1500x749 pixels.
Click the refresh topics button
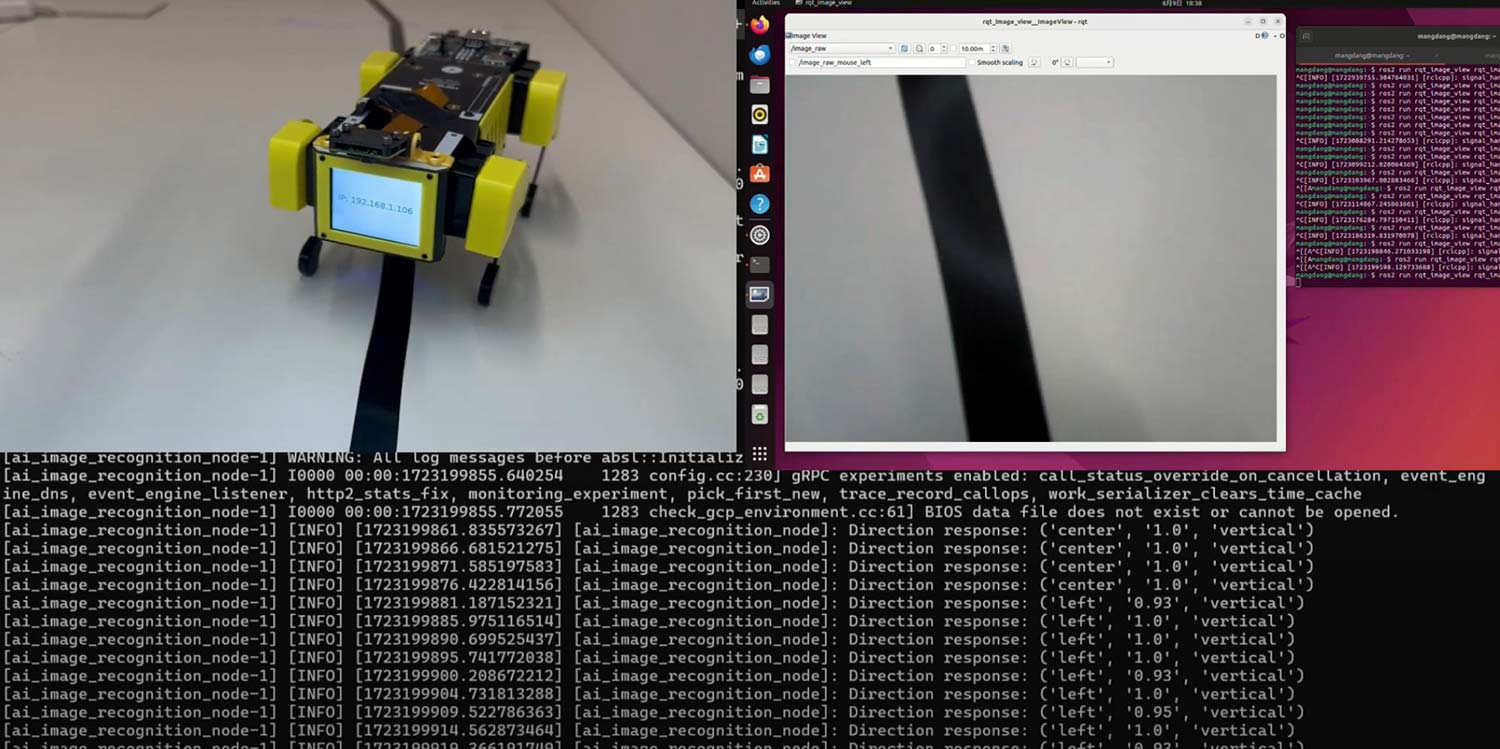904,48
